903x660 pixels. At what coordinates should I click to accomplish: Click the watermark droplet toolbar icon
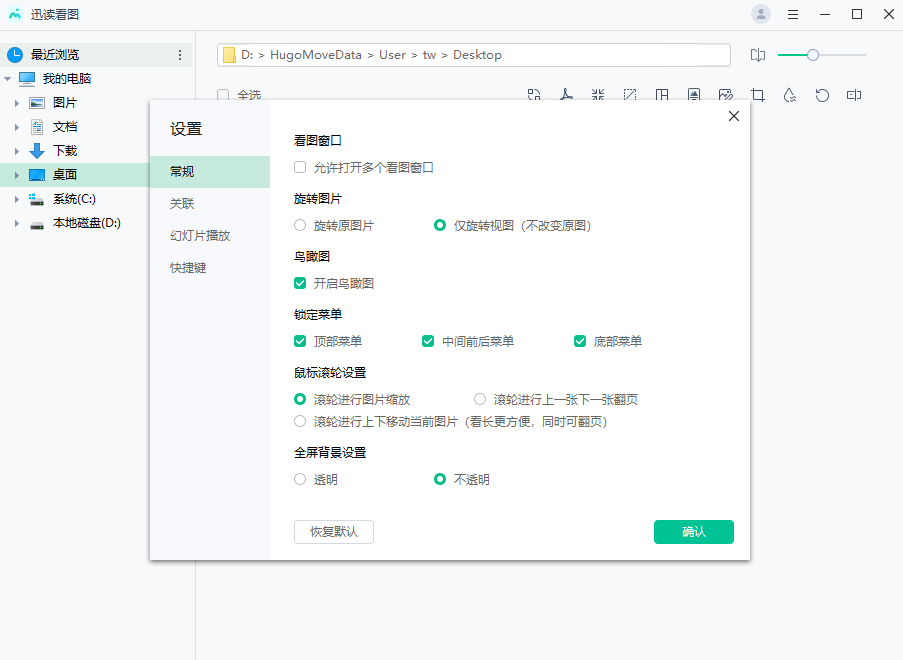pos(790,95)
